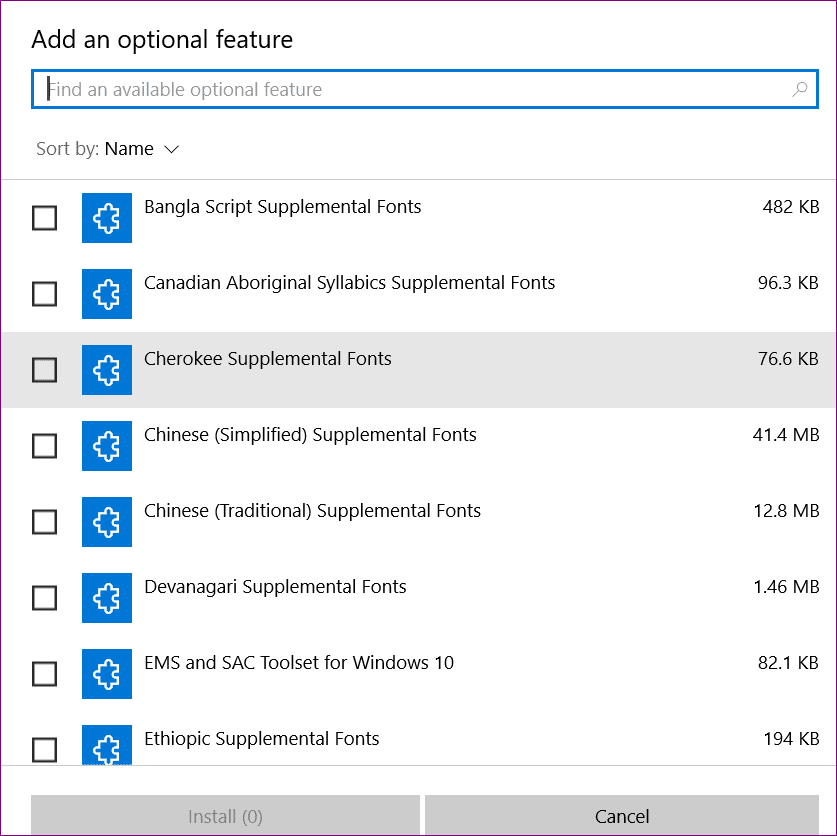
Task: Dismiss the dialog with Cancel
Action: (x=621, y=814)
